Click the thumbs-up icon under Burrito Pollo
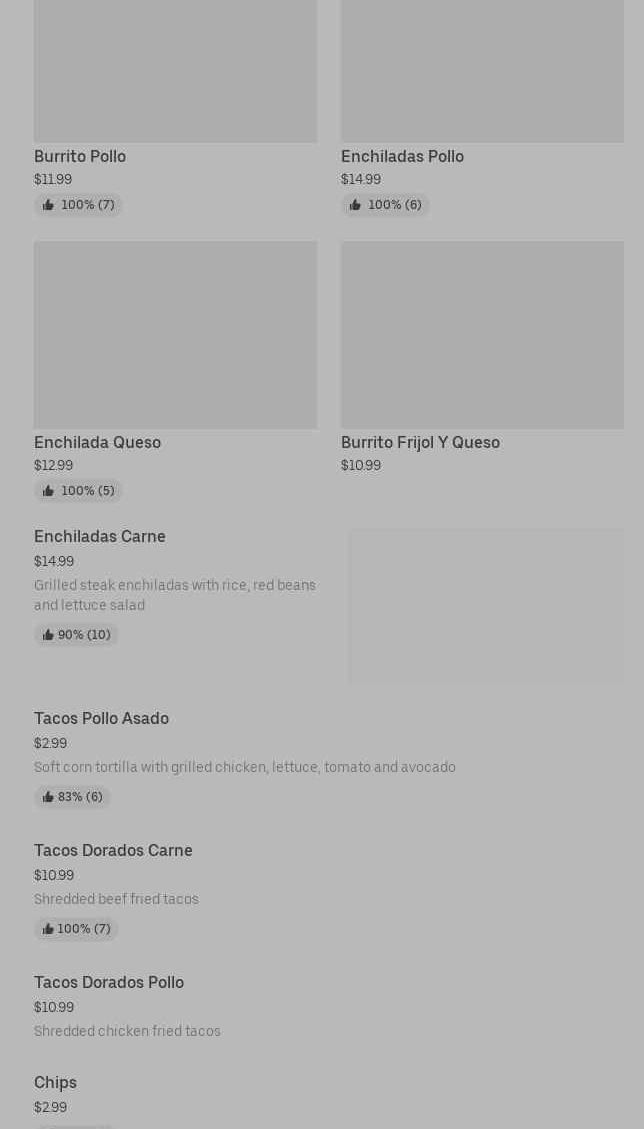The height and width of the screenshot is (1129, 644). tap(48, 205)
